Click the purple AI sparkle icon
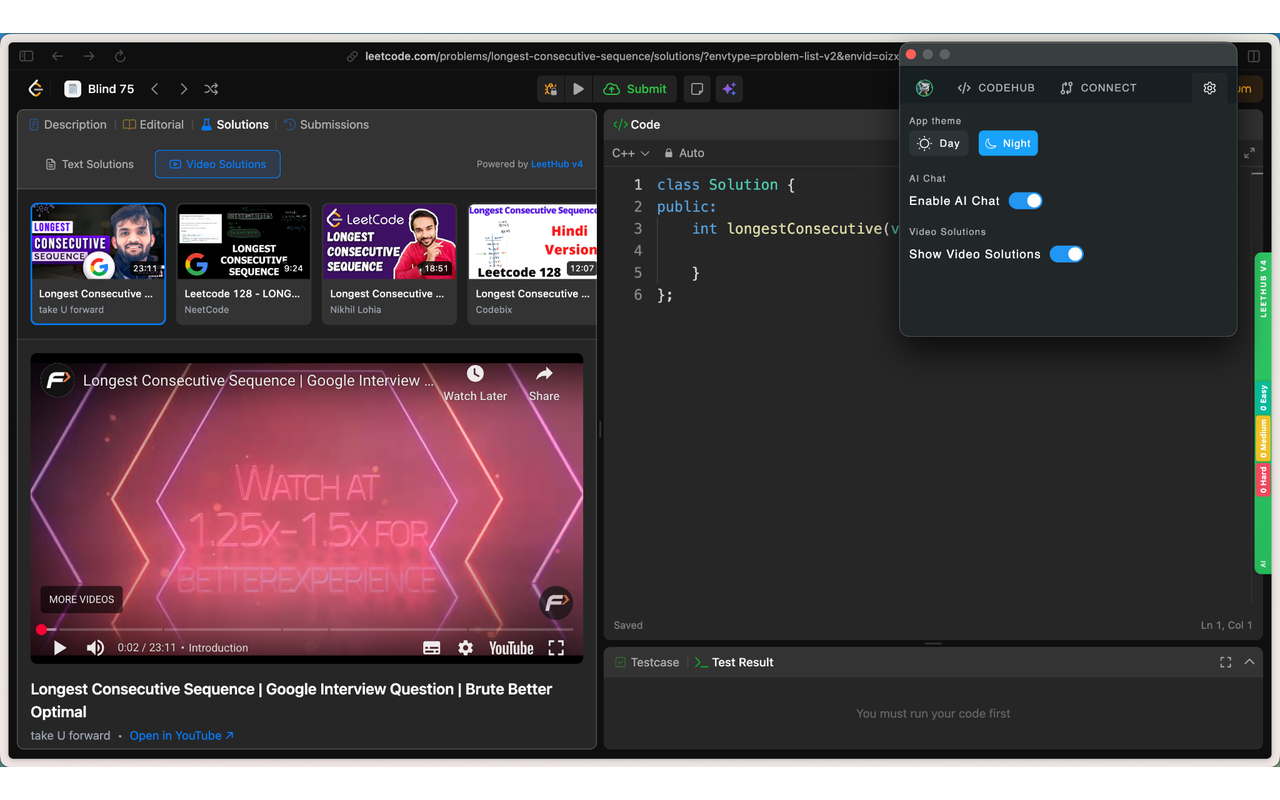Screen dimensions: 1280x800 (729, 89)
